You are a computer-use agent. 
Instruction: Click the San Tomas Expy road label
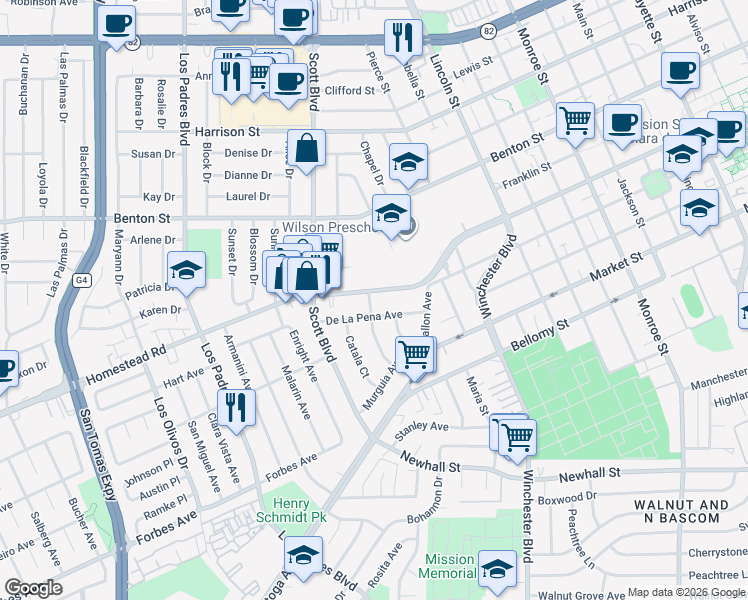coord(98,455)
